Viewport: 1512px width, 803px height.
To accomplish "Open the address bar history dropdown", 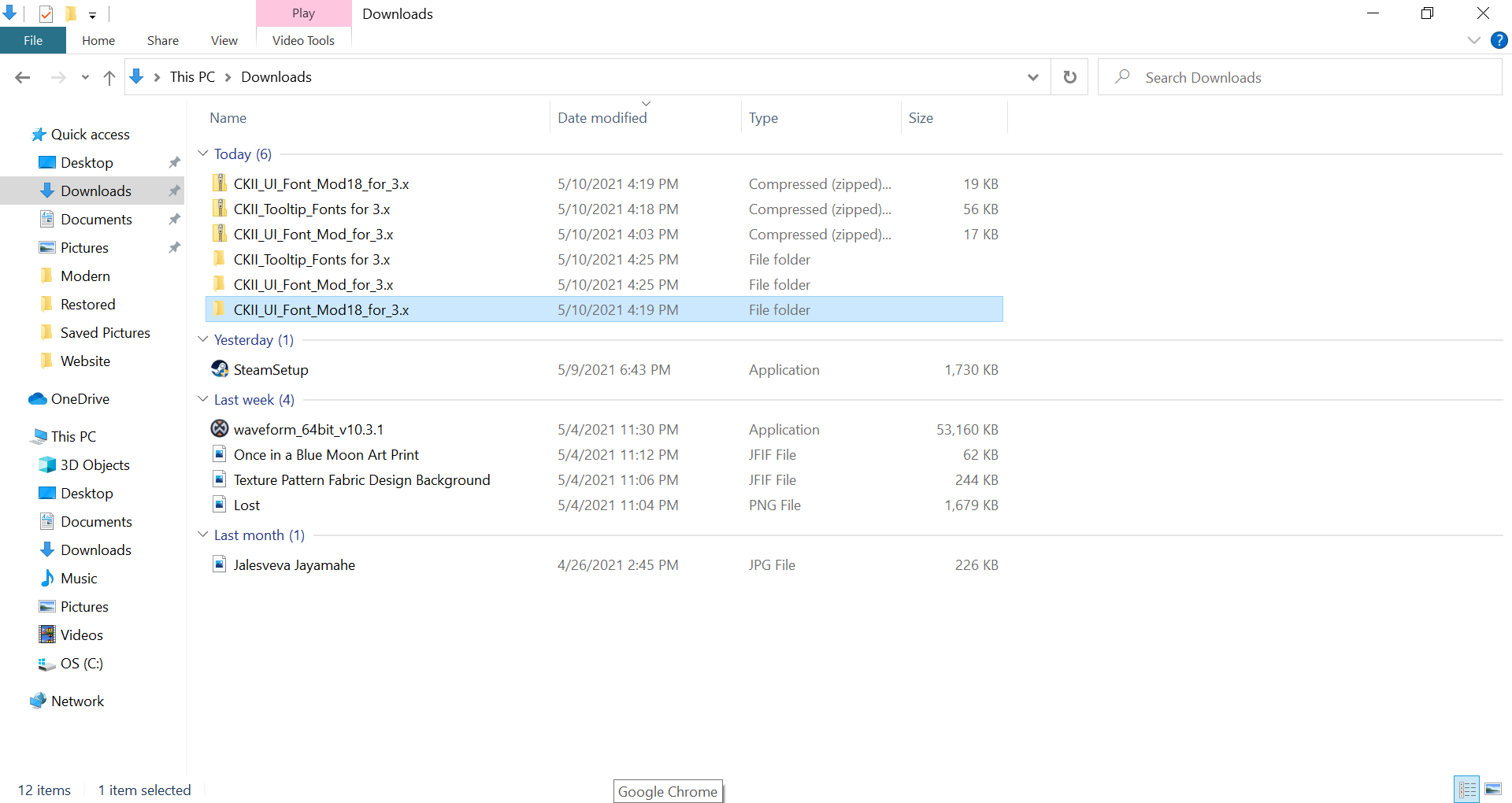I will click(1032, 77).
